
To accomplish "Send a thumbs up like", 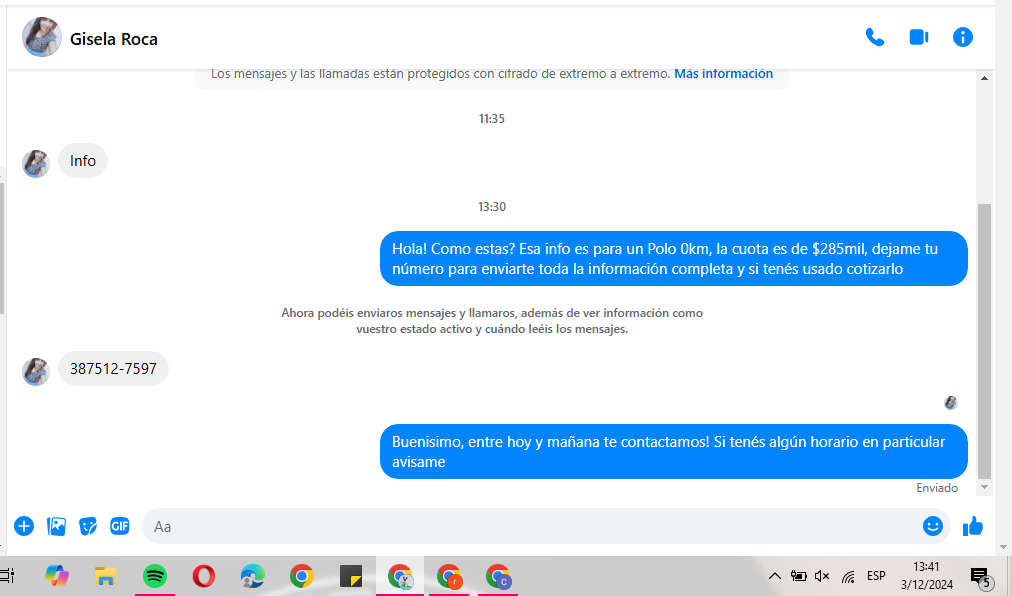I will [x=973, y=526].
